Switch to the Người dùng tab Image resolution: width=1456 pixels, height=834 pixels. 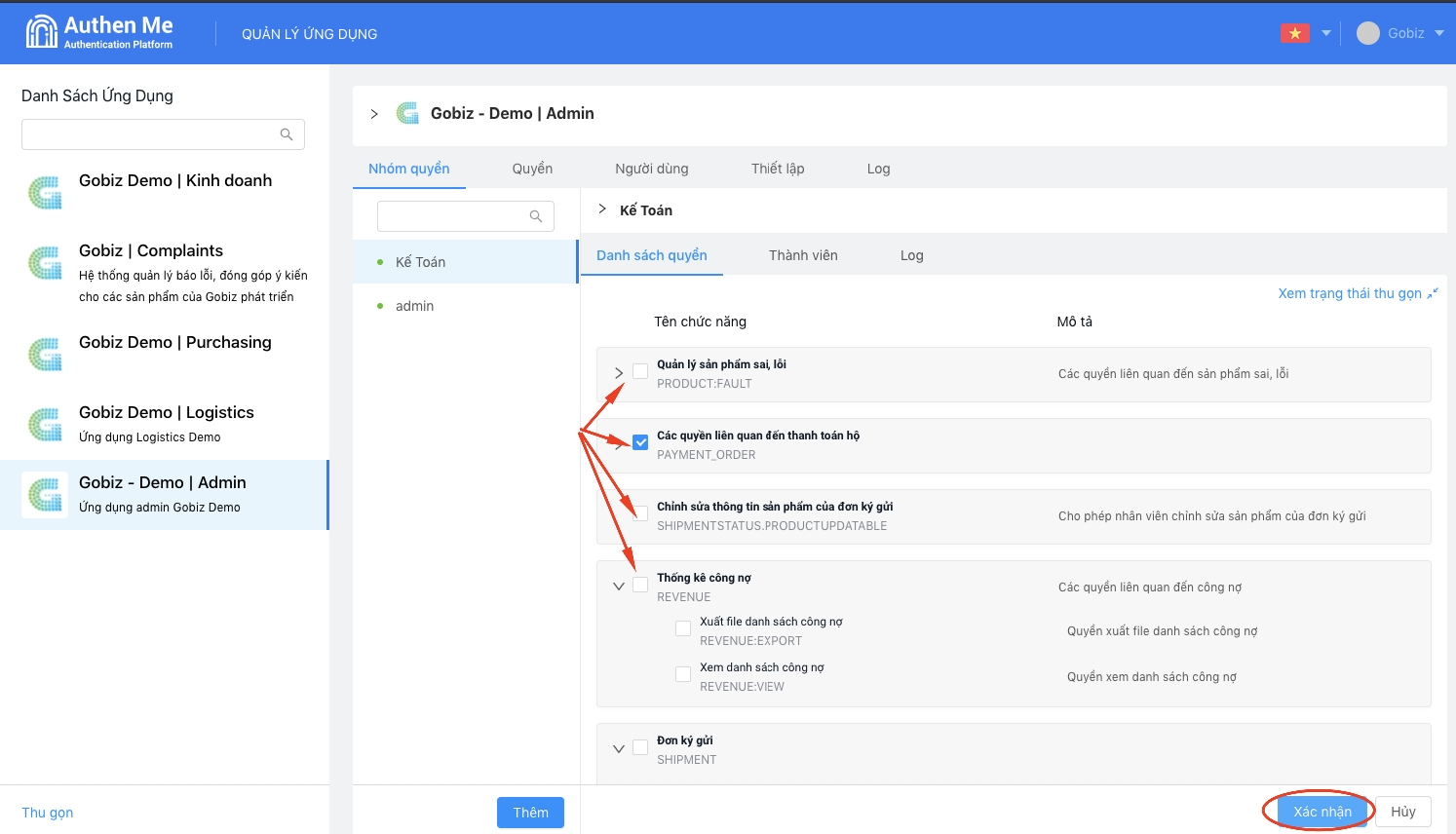pyautogui.click(x=651, y=169)
